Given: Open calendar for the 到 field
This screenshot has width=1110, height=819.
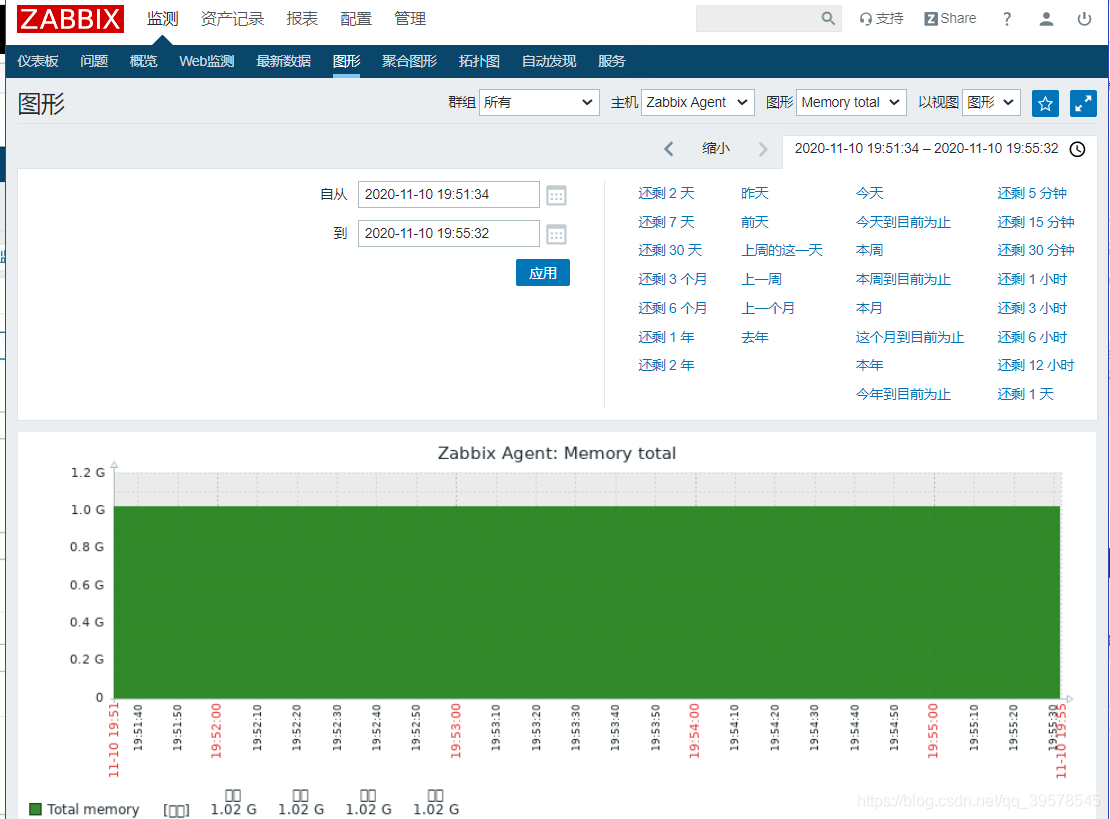Looking at the screenshot, I should 556,234.
